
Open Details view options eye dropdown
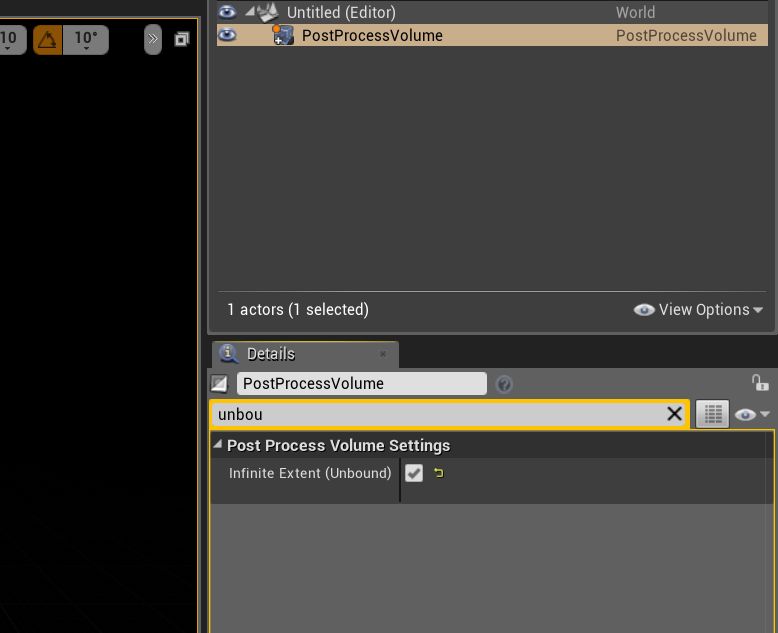[752, 414]
